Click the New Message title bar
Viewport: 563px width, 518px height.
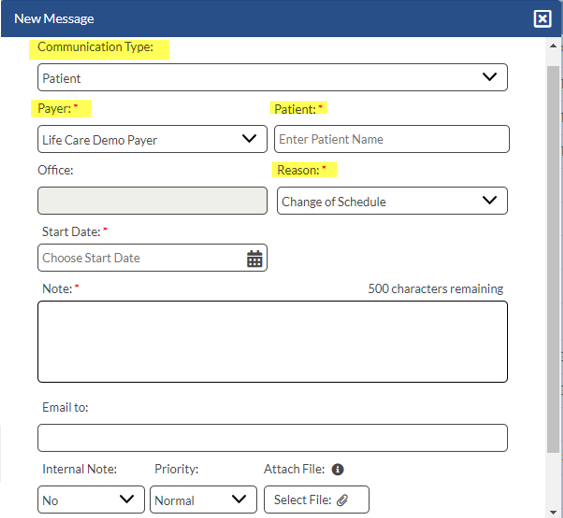coord(281,19)
